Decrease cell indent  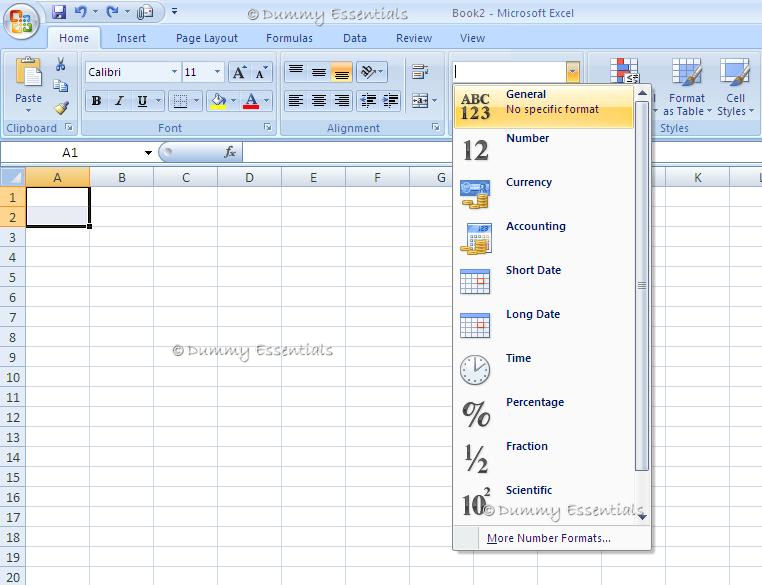tap(368, 101)
